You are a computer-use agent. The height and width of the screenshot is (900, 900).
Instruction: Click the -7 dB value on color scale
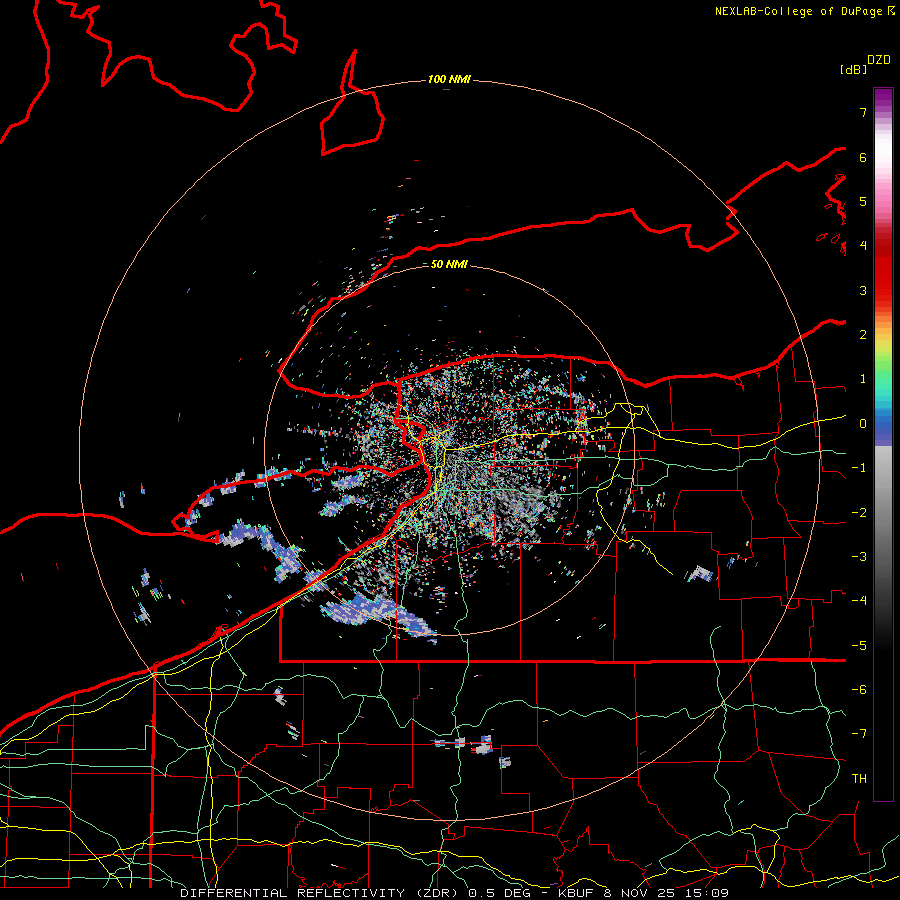pos(859,734)
